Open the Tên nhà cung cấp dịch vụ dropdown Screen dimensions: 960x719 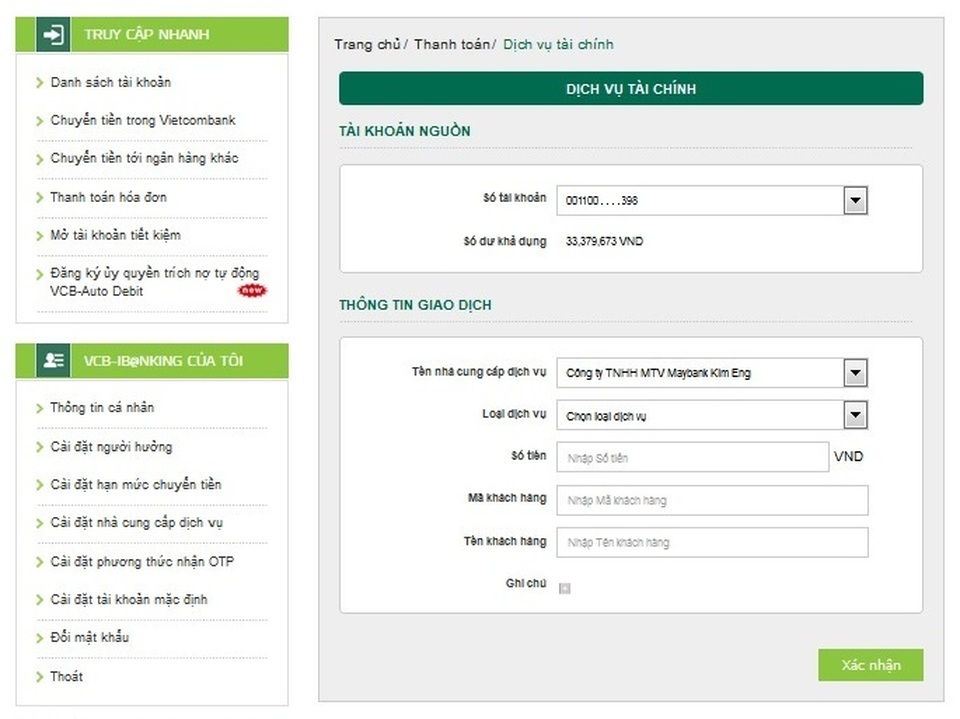[855, 372]
